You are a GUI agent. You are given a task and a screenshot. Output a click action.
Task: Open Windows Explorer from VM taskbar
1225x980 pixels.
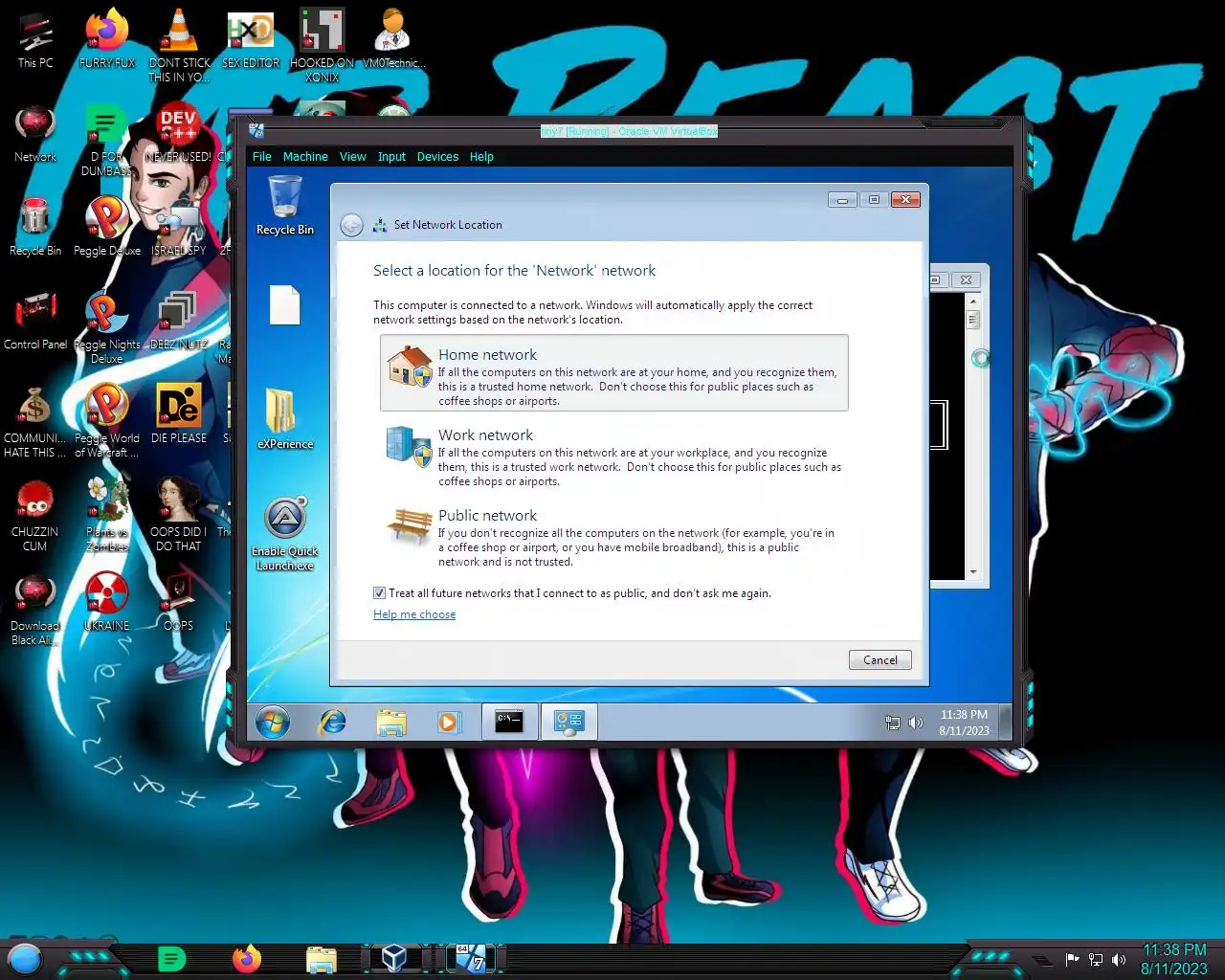tap(391, 722)
